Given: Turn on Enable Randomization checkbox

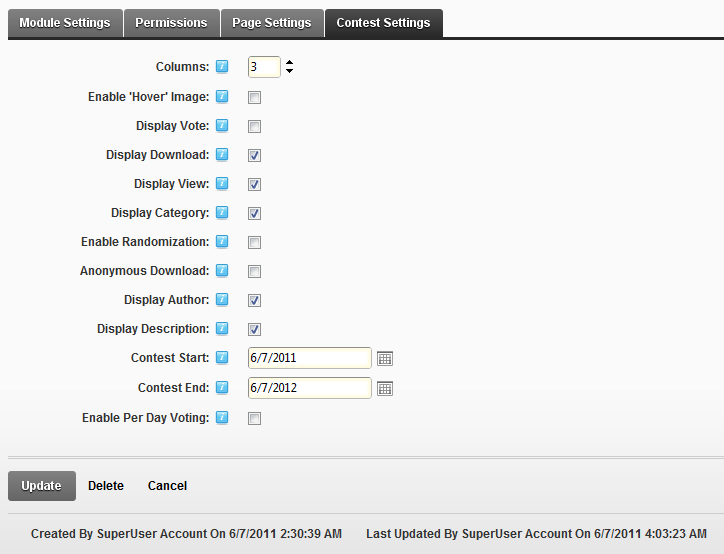Looking at the screenshot, I should (254, 243).
